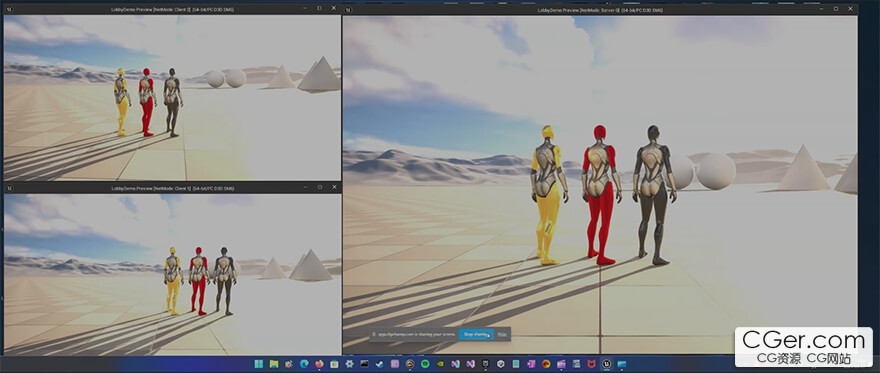
Task: Open Firefox from the taskbar
Action: [319, 363]
